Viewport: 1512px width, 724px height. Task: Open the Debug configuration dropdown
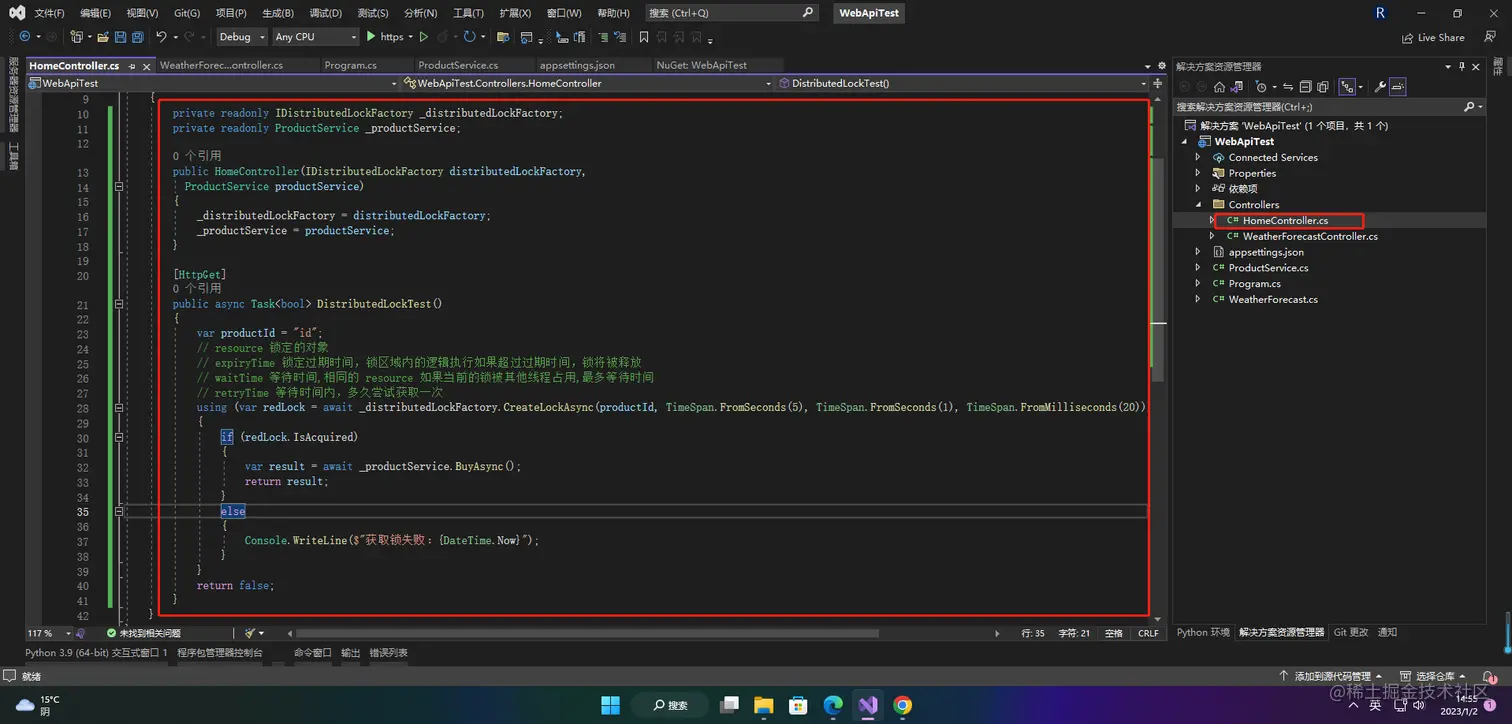coord(242,37)
